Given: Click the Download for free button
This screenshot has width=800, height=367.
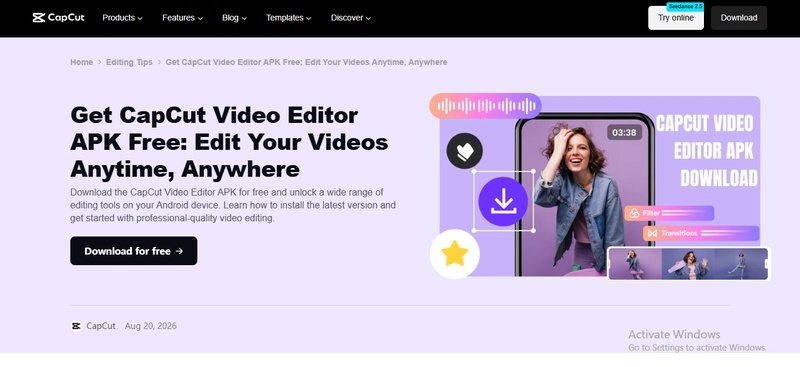Looking at the screenshot, I should (134, 251).
